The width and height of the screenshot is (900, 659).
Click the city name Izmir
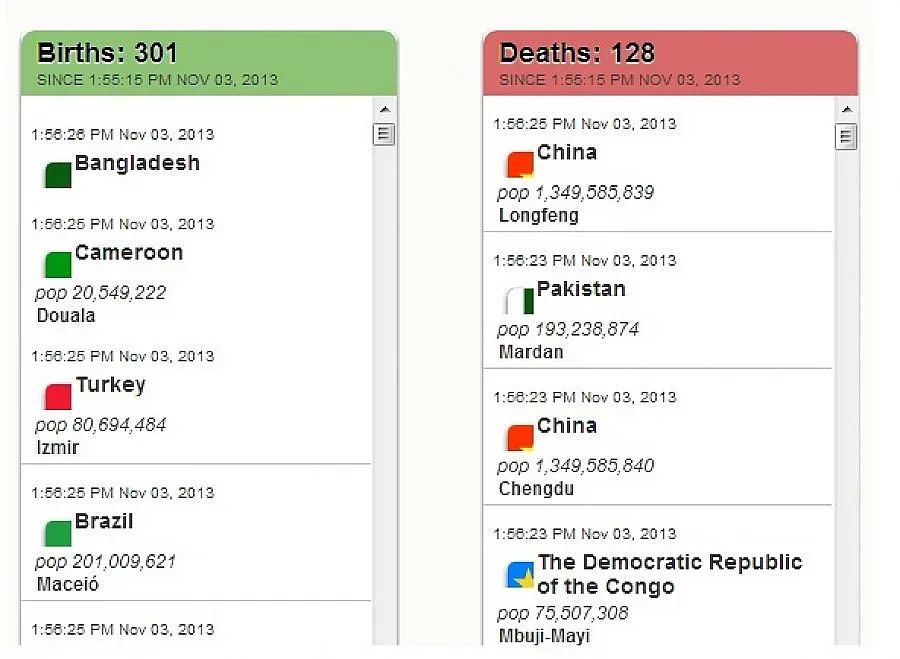click(58, 447)
